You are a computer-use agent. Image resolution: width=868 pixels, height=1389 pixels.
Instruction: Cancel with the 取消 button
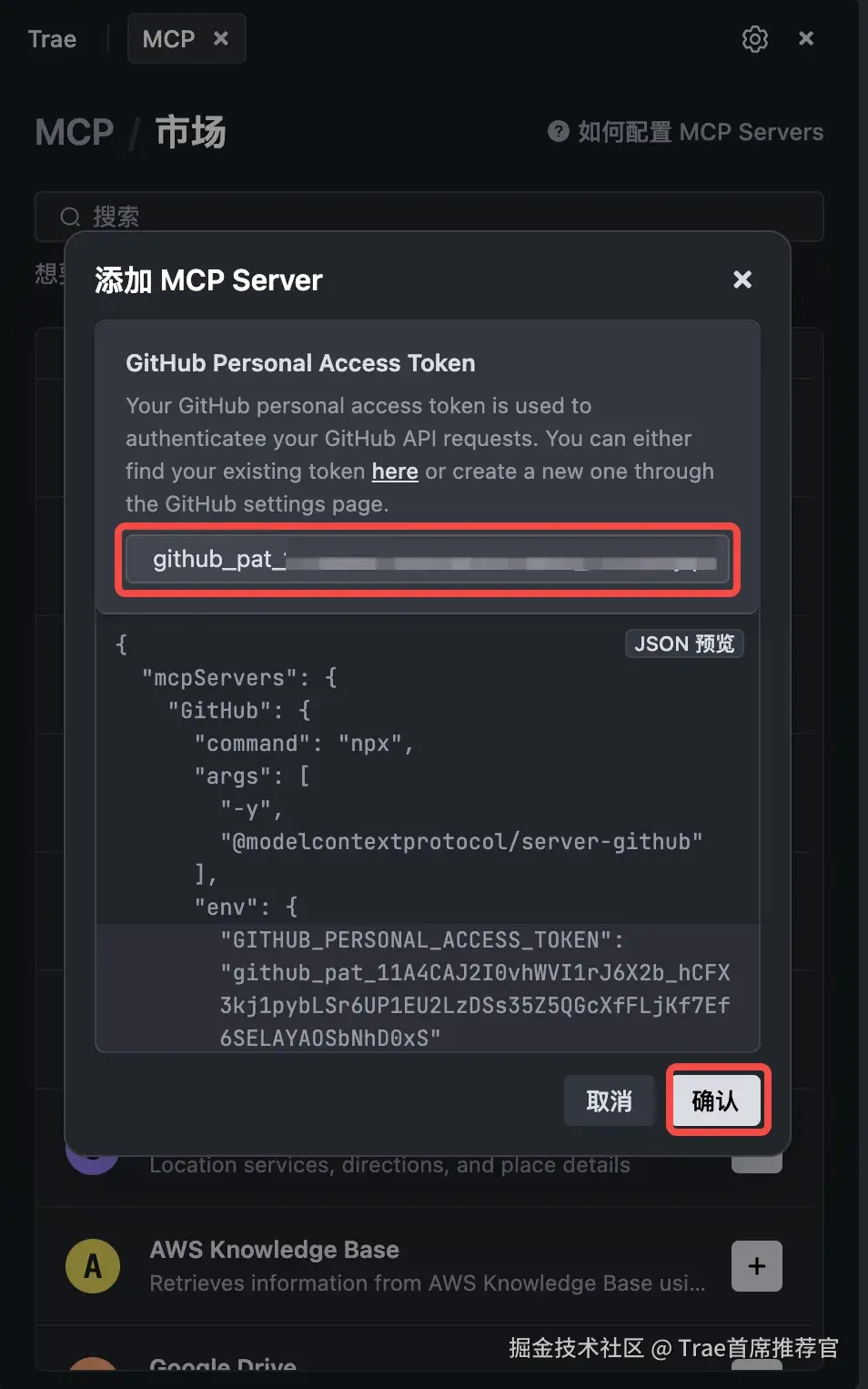(x=609, y=1101)
